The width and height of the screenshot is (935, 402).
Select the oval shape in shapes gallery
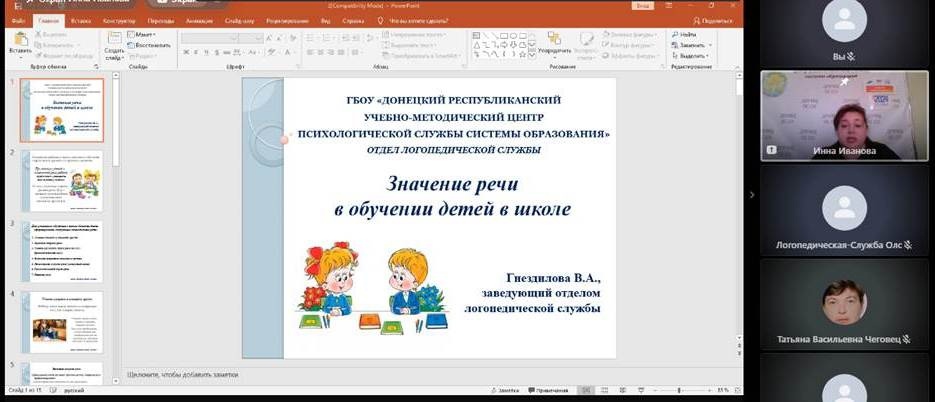[513, 36]
